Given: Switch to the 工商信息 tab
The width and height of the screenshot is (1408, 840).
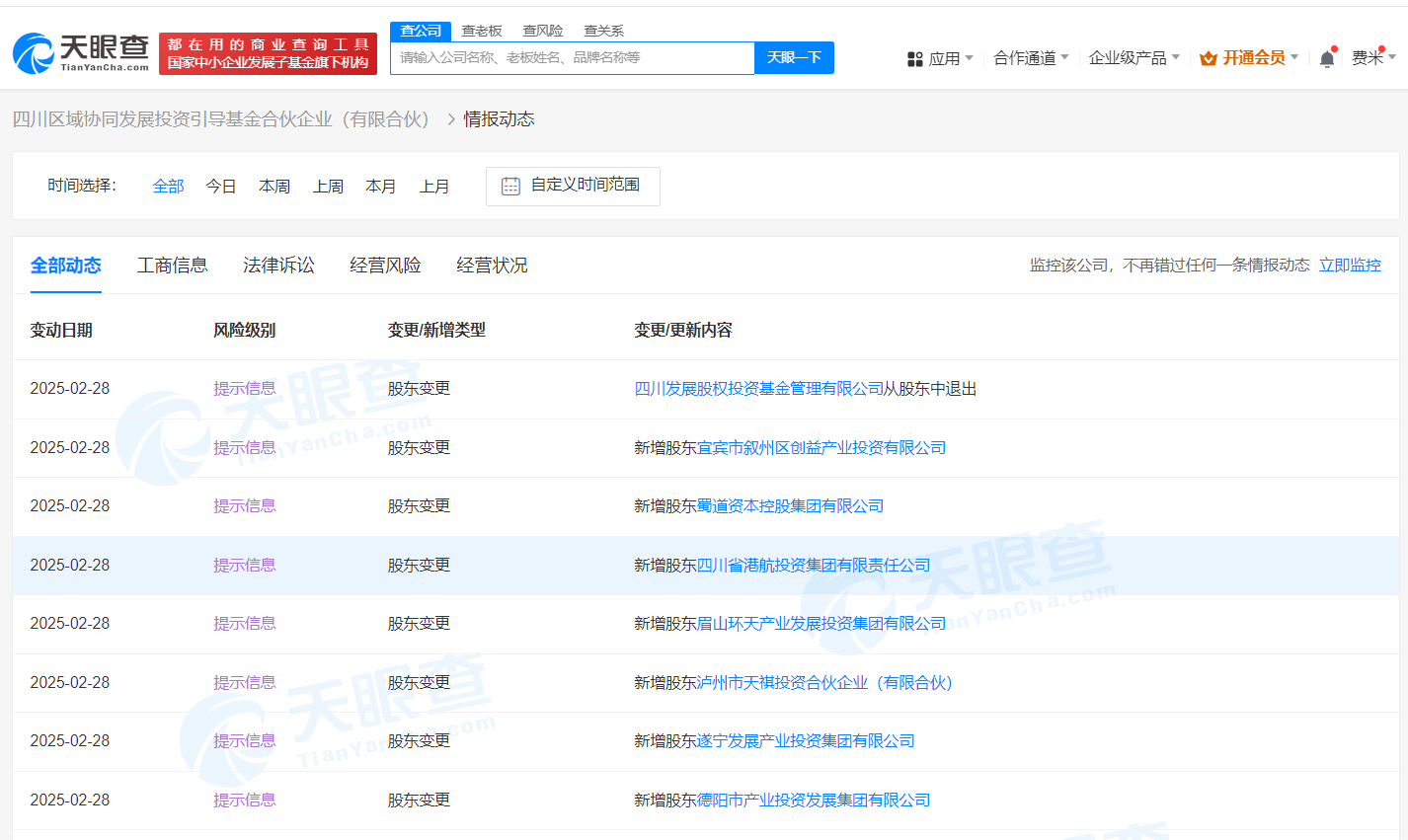Looking at the screenshot, I should click(172, 266).
